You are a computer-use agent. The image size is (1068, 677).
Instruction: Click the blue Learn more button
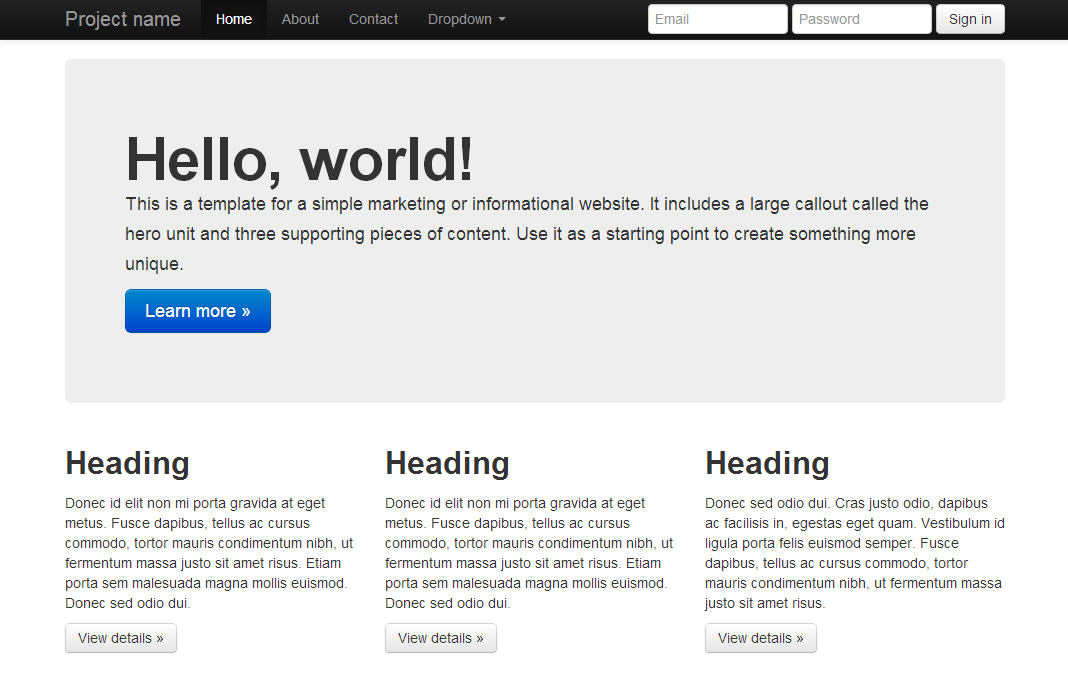pos(197,311)
